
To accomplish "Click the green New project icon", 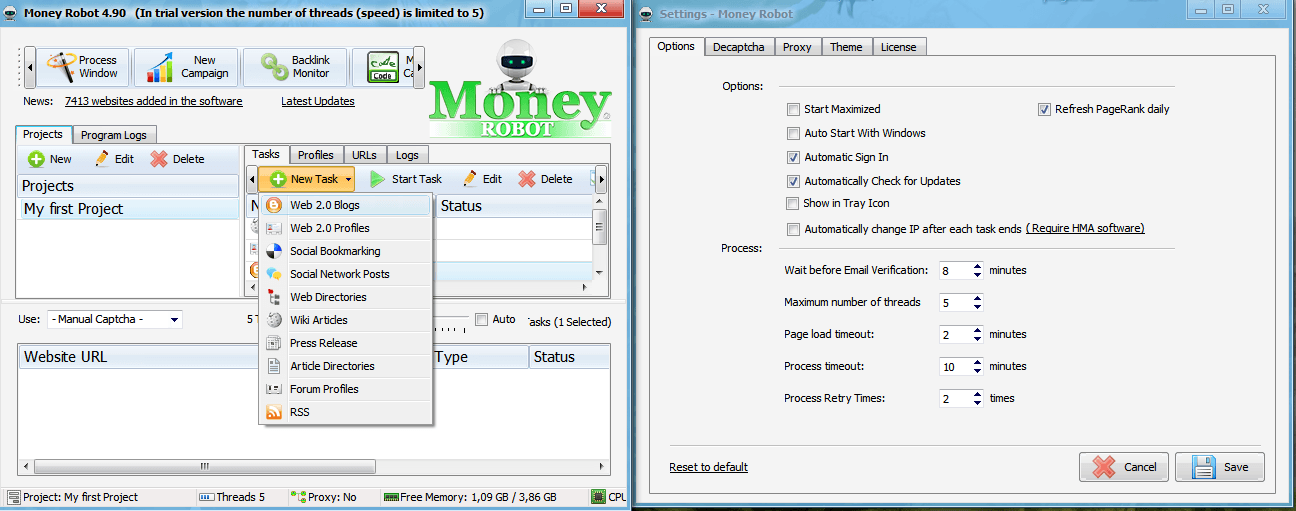I will (36, 159).
